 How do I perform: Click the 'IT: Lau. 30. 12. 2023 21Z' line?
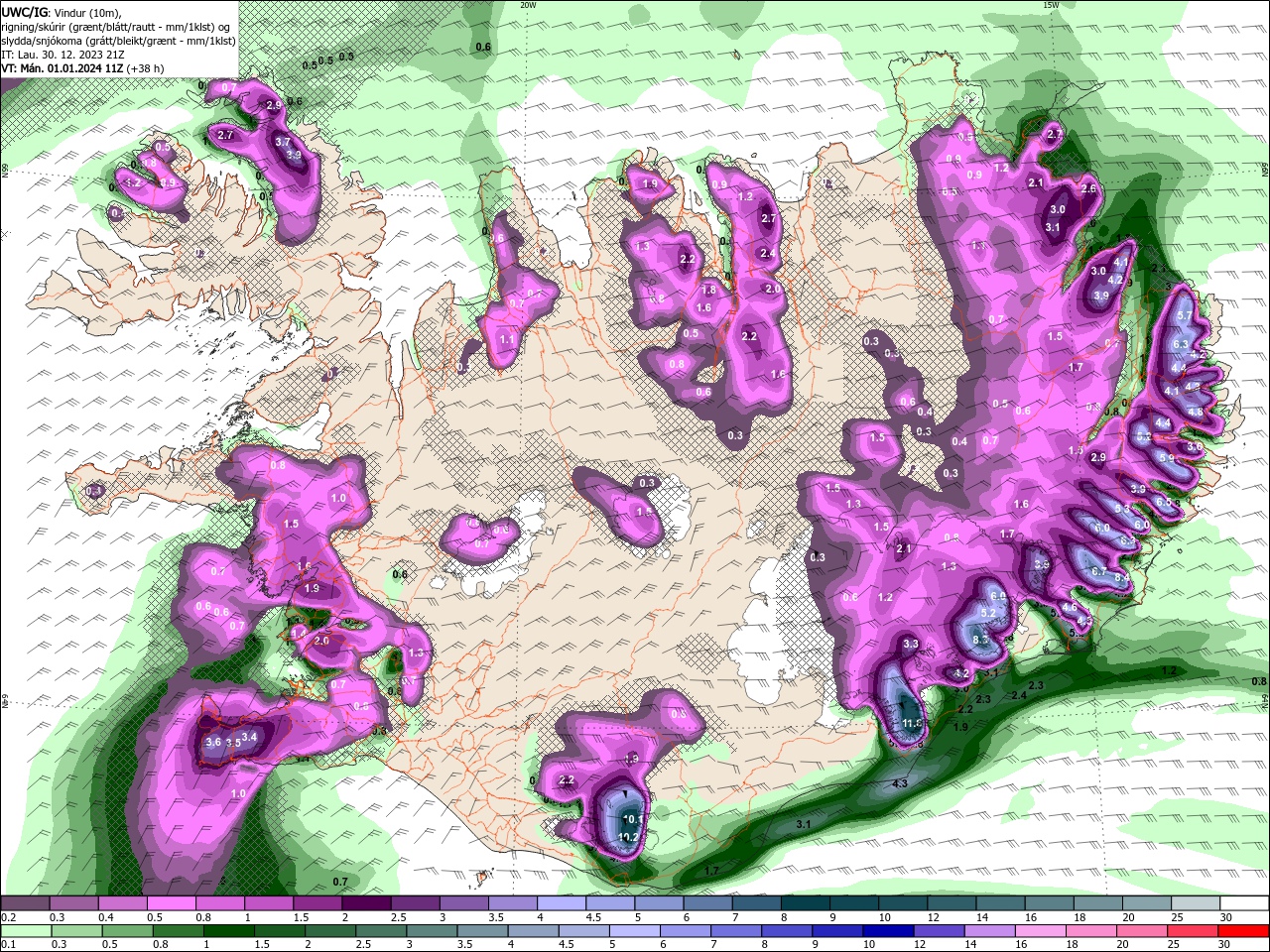tap(63, 55)
